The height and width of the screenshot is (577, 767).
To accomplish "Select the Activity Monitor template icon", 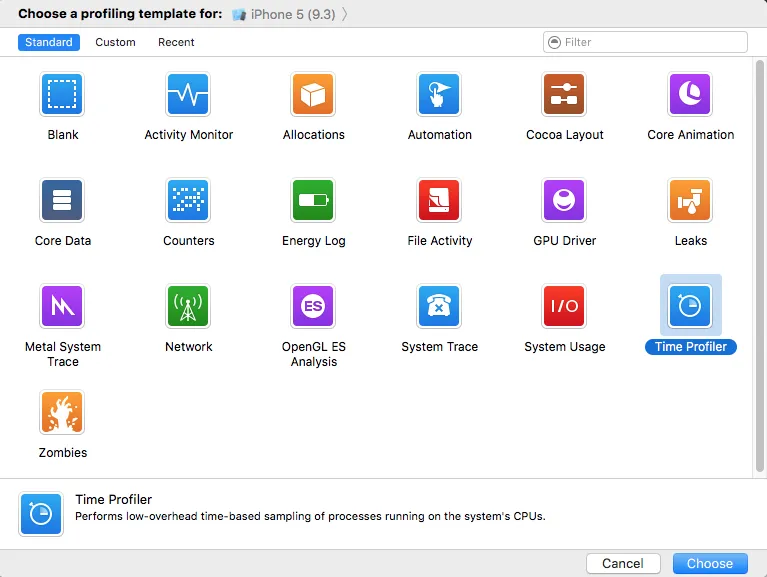I will (x=188, y=94).
